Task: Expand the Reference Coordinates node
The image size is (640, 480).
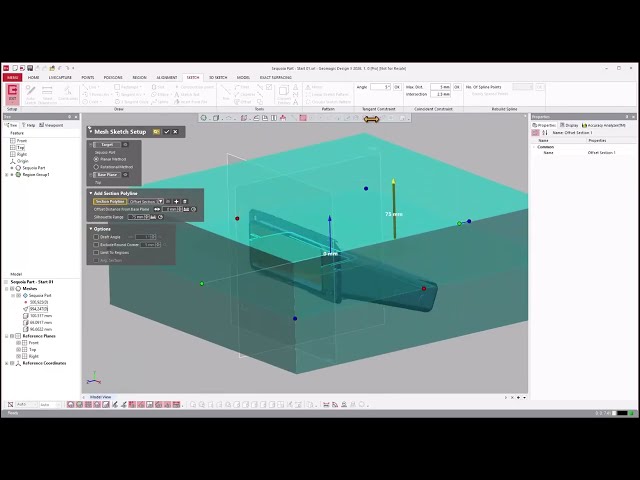Action: click(x=7, y=363)
